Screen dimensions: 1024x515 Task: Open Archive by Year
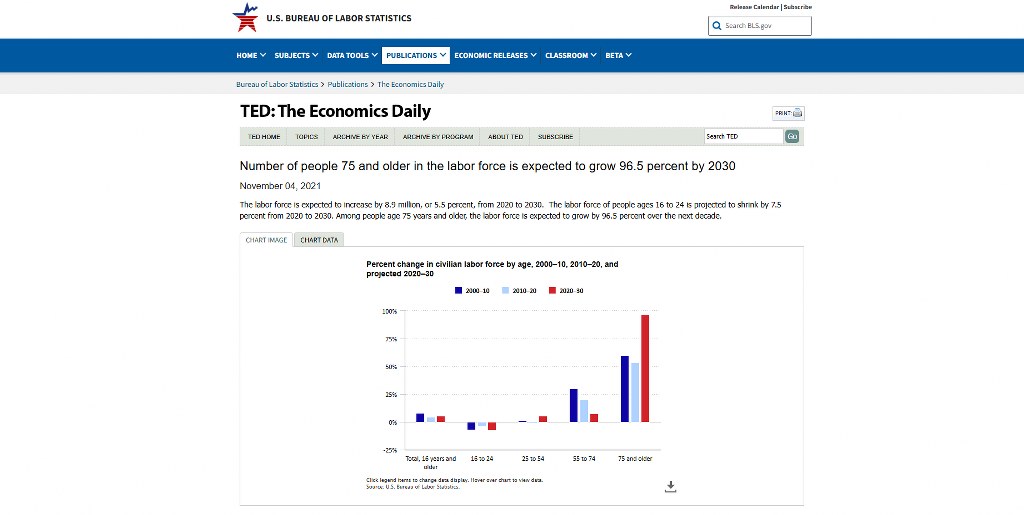(360, 136)
